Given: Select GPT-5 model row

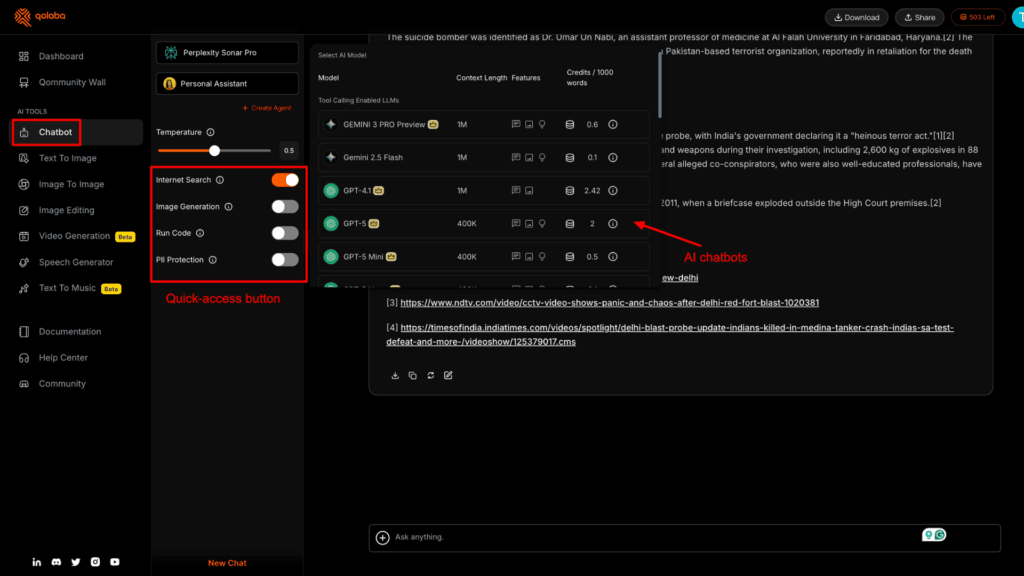Looking at the screenshot, I should pos(484,223).
